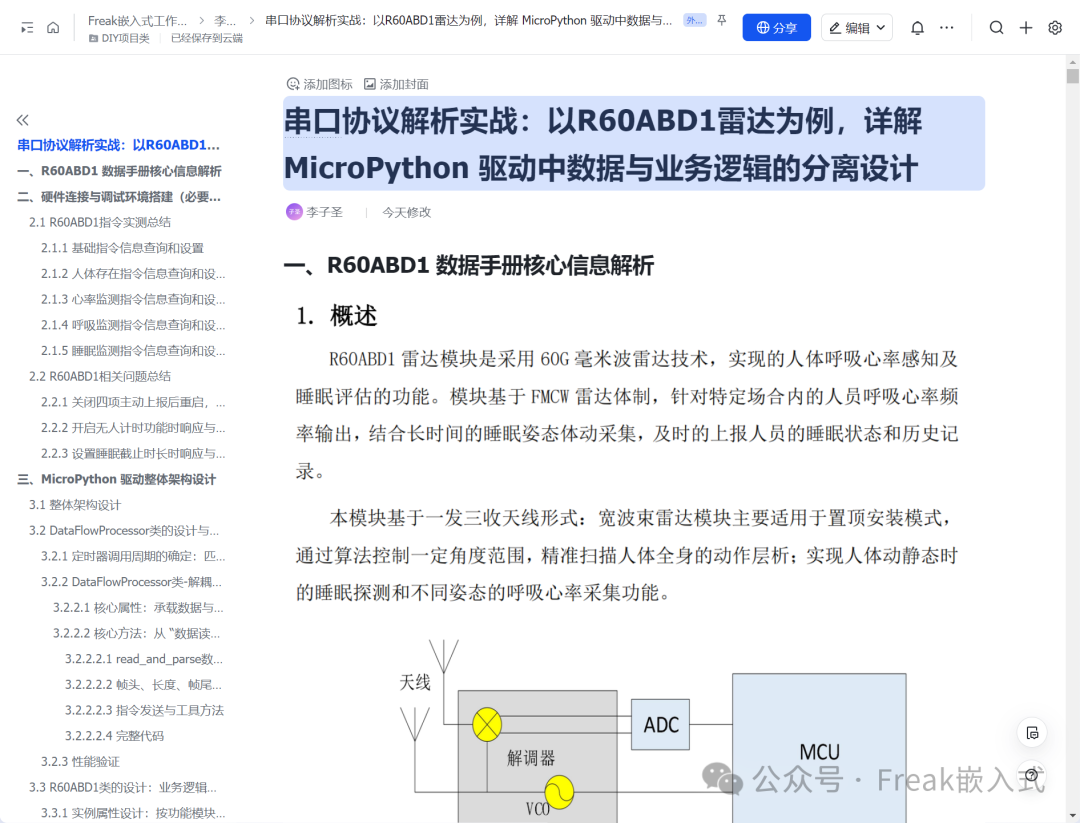
Task: Open outline item 2.1.1 基础指令信息查询和设置
Action: pos(122,248)
